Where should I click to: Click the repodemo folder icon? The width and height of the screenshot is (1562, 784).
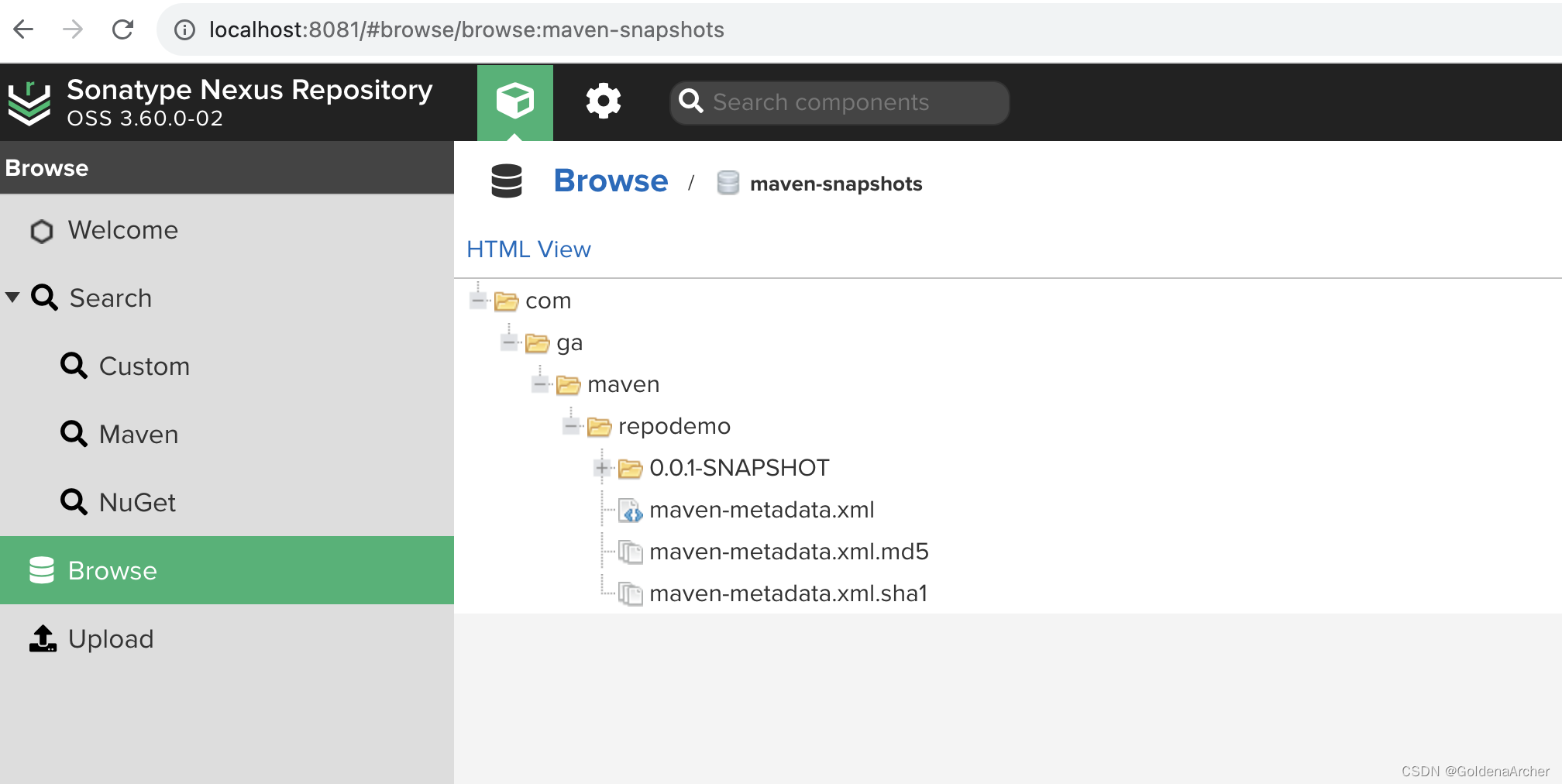coord(600,426)
